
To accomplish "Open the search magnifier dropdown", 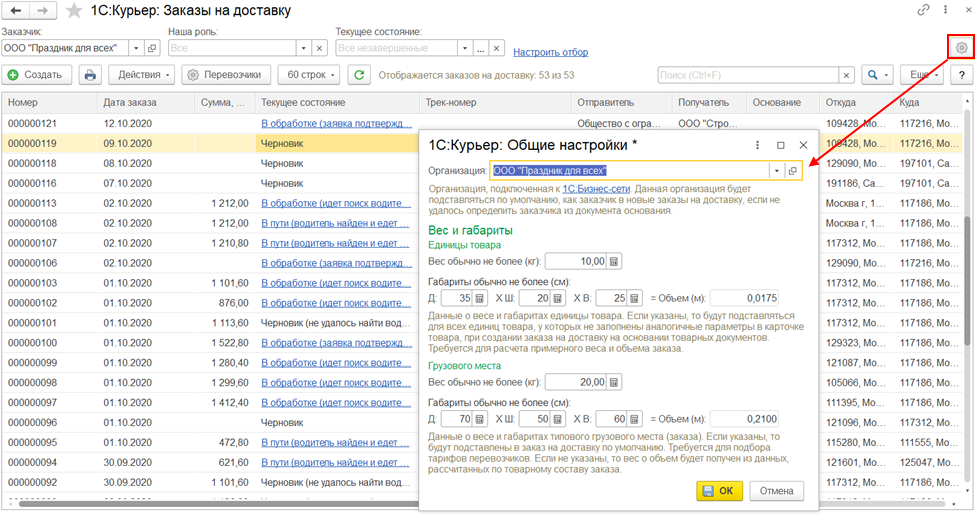I will (878, 75).
